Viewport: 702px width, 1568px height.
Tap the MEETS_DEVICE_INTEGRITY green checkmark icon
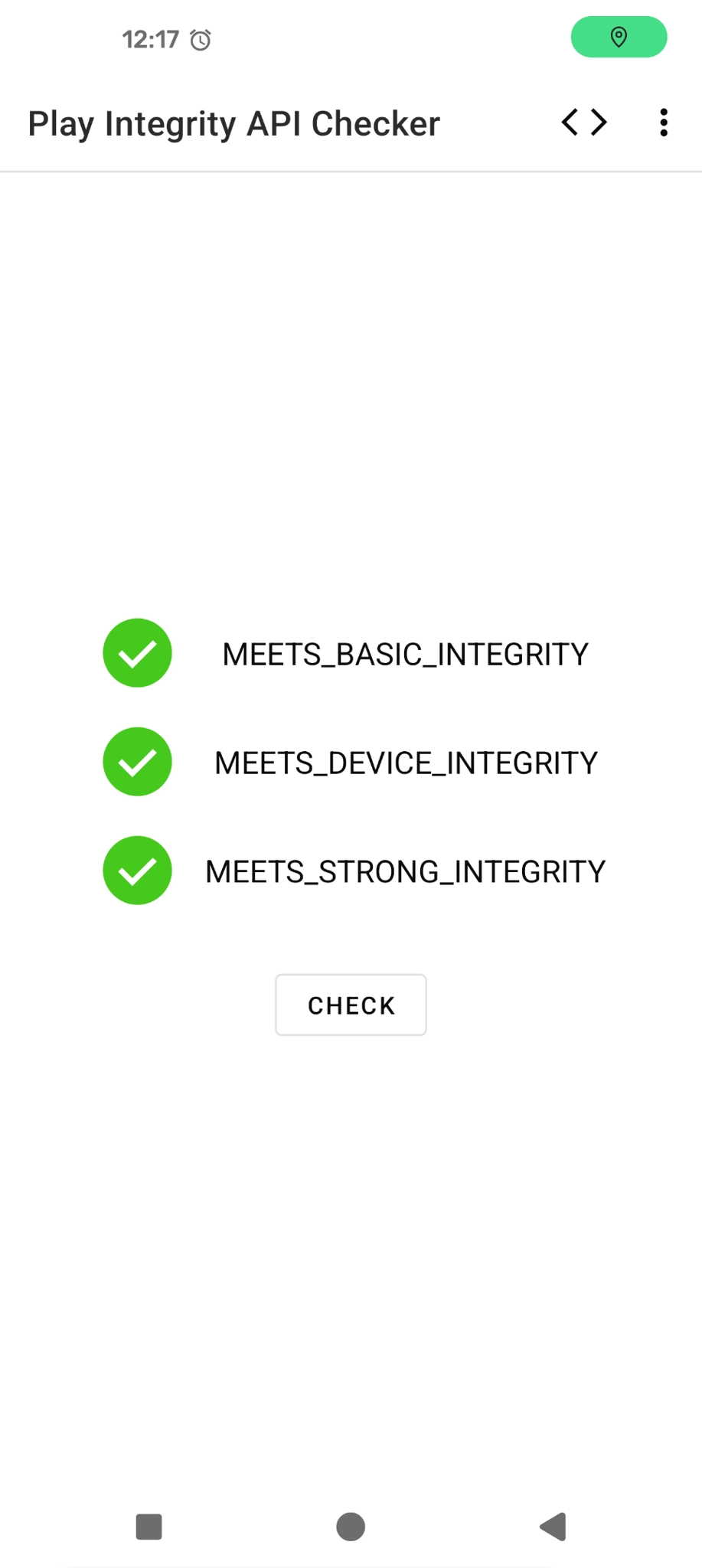137,762
